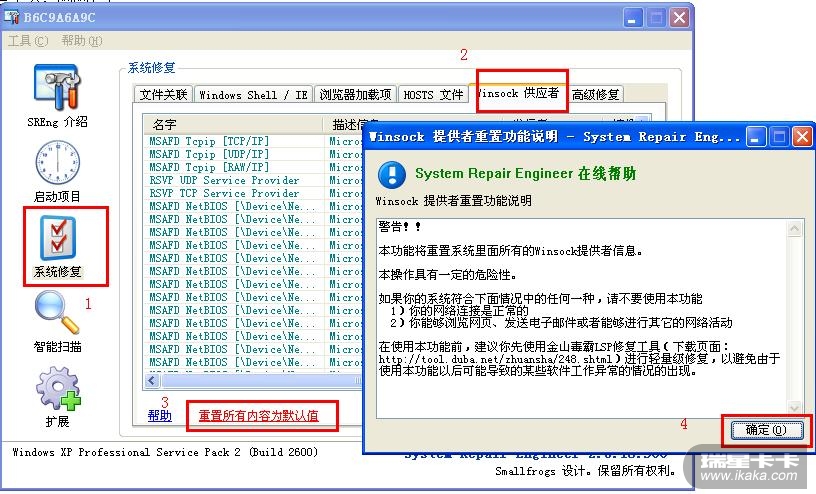The image size is (816, 494).
Task: Switch to the Winsock 供应者 tab
Action: 518,93
